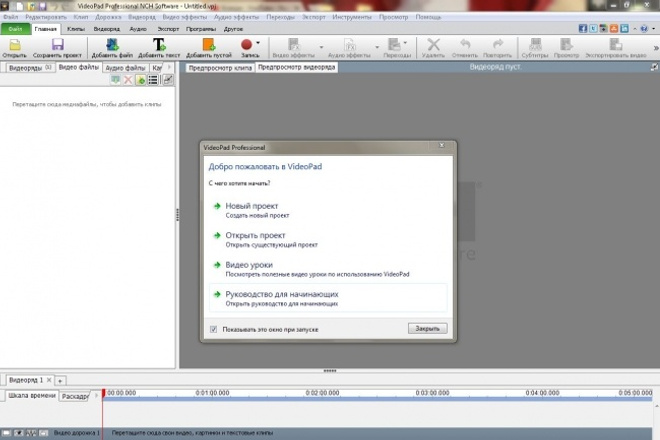660x440 pixels.
Task: Click the green Файл button in the ribbon
Action: pos(15,29)
